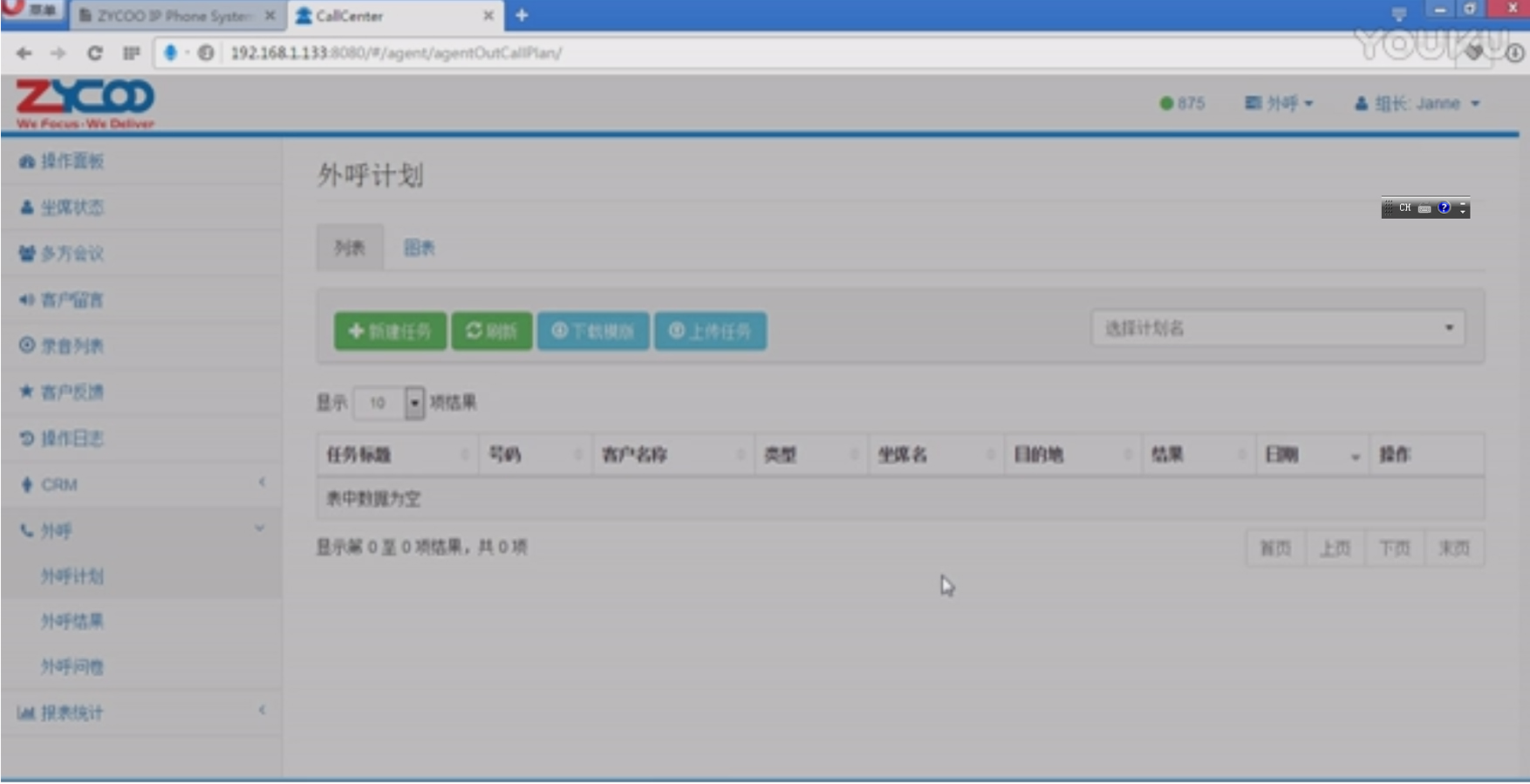Expand the 报表统计 sidebar section

click(140, 713)
